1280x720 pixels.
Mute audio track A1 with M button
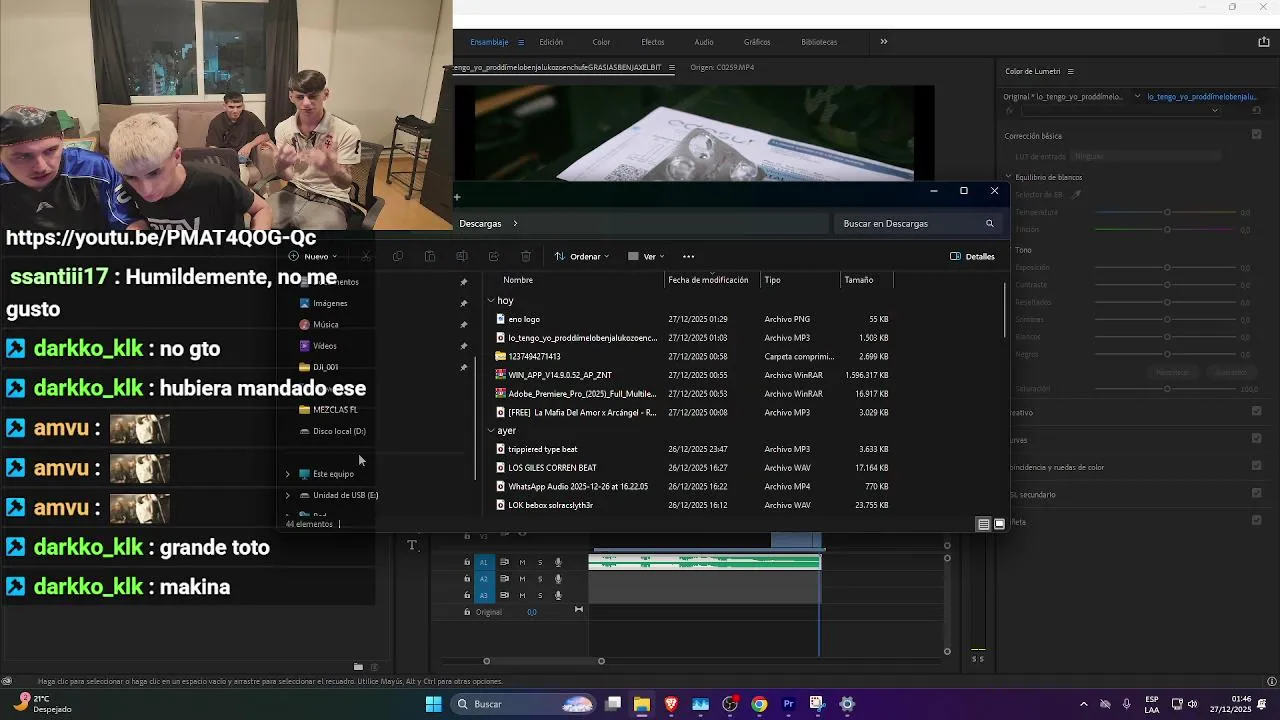pyautogui.click(x=522, y=562)
